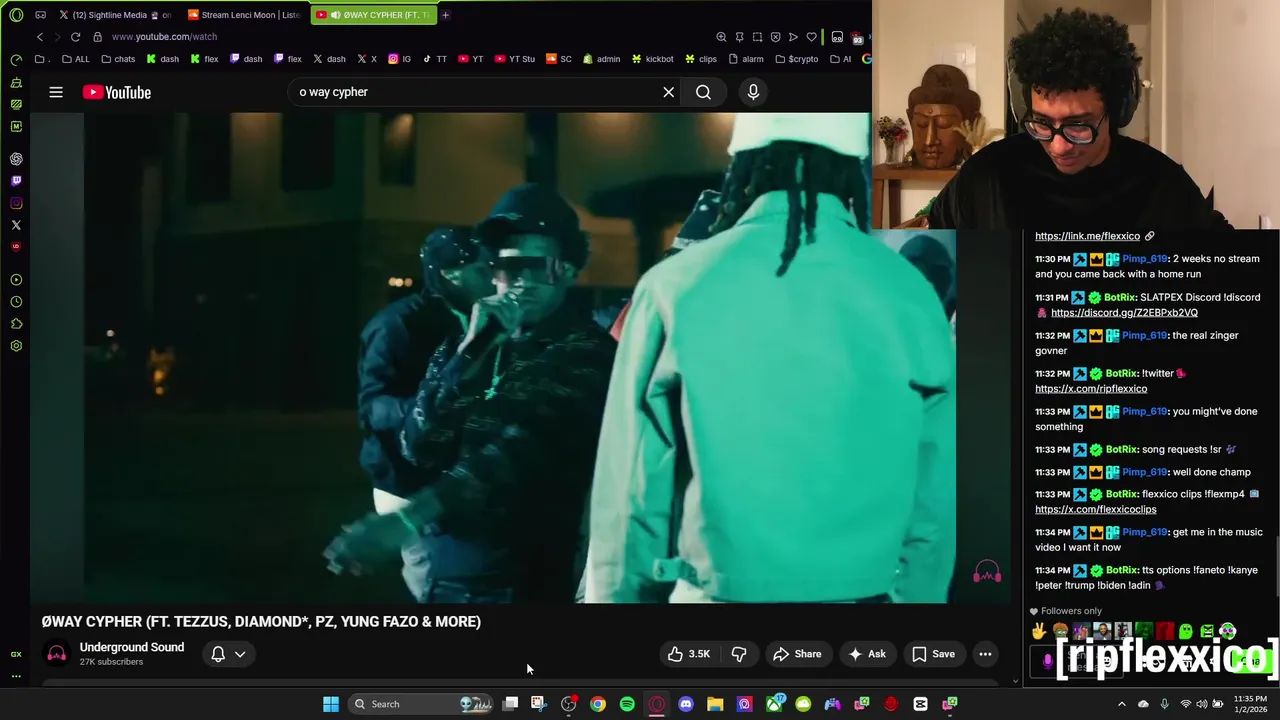Image resolution: width=1280 pixels, height=720 pixels.
Task: Go to YouTube home via logo
Action: coord(117,92)
